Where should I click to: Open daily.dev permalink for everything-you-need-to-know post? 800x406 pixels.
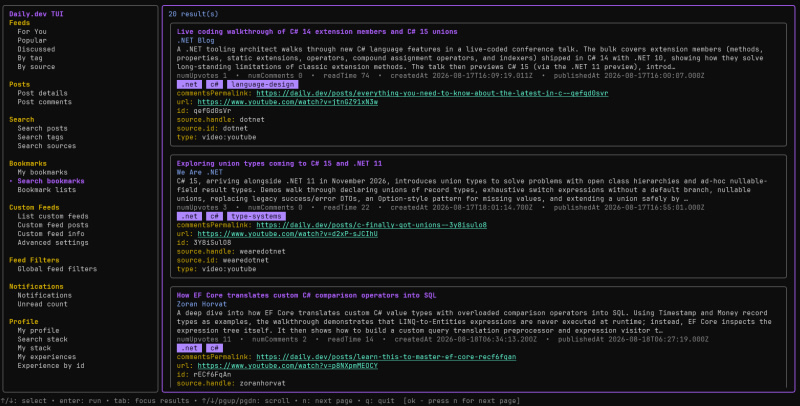pyautogui.click(x=432, y=93)
